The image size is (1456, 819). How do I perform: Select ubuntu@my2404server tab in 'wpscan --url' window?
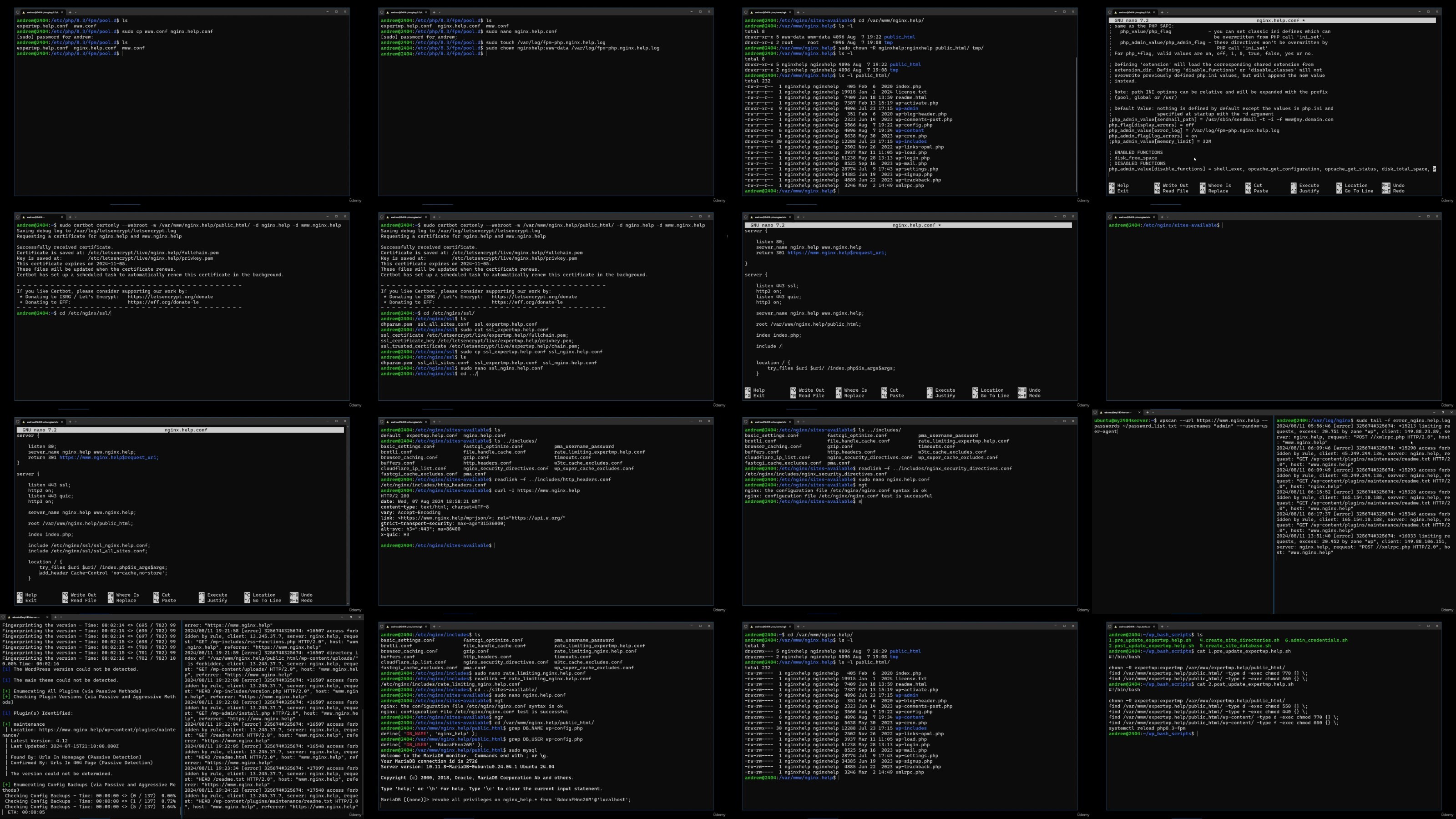1120,413
